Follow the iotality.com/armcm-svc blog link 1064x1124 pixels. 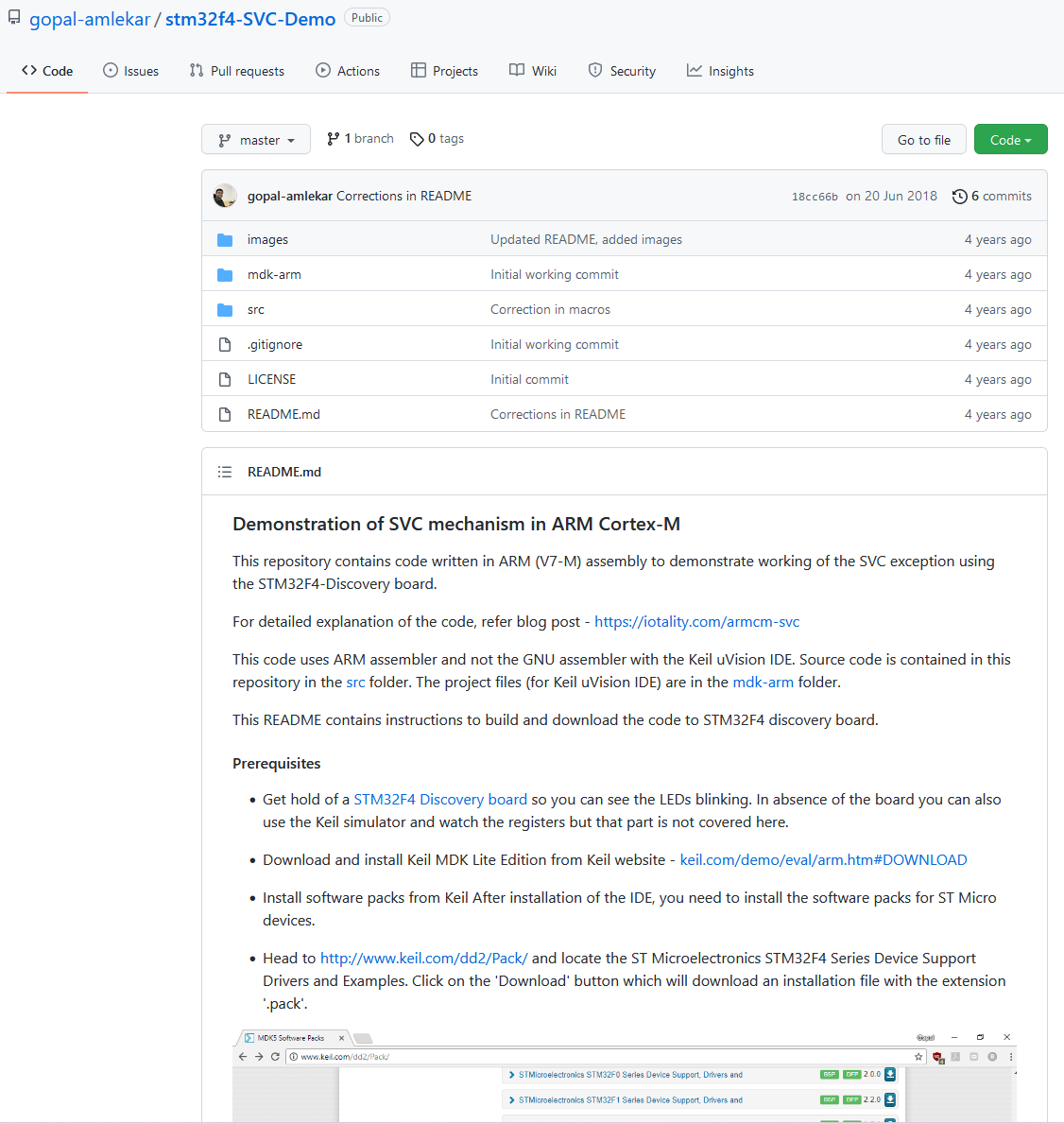click(697, 621)
